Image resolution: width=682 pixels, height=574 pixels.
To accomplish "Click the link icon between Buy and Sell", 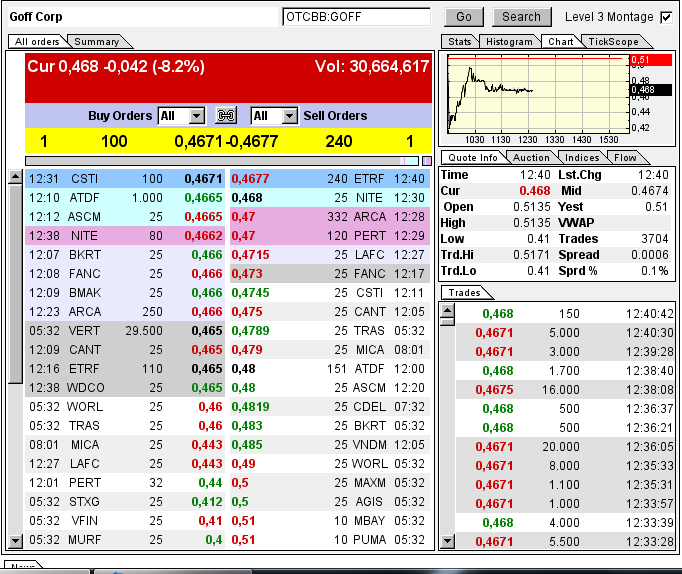I will pos(226,116).
